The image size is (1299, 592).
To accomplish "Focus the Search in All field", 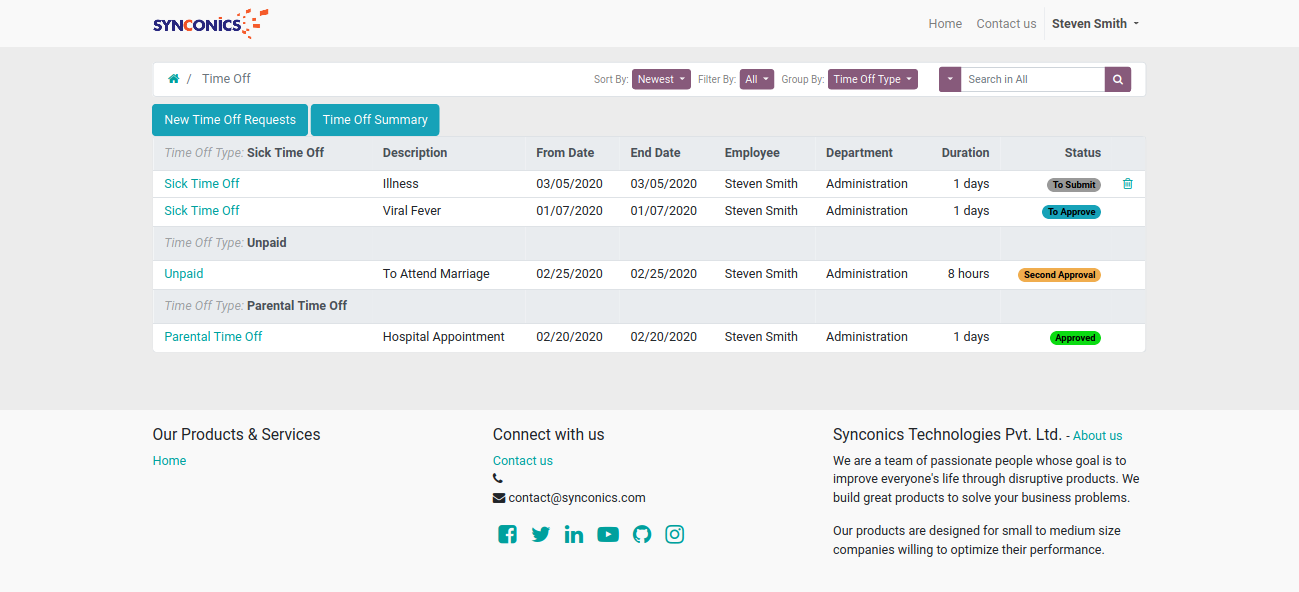I will tap(1033, 79).
